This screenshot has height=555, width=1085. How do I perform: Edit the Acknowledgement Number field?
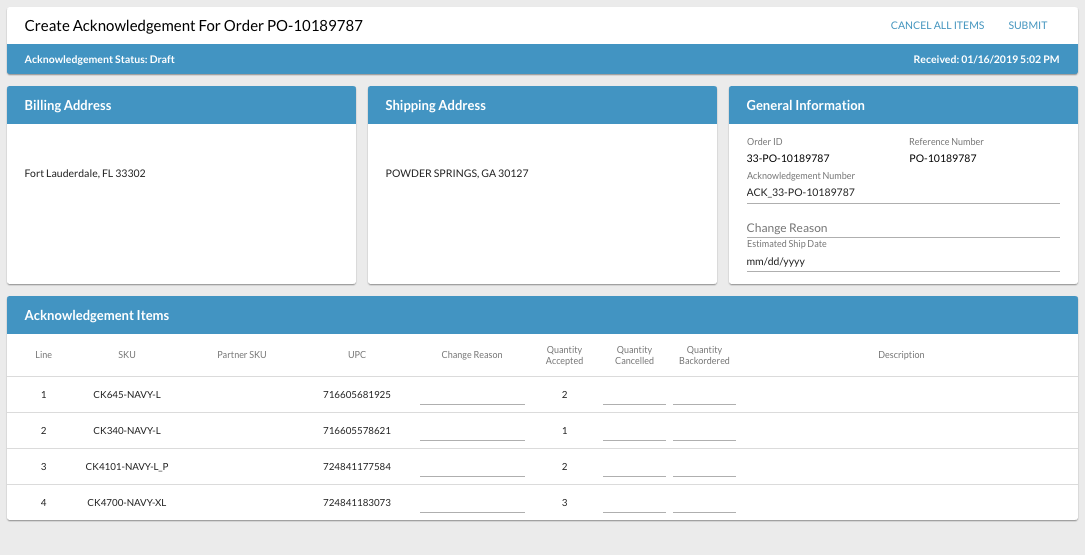tap(902, 192)
